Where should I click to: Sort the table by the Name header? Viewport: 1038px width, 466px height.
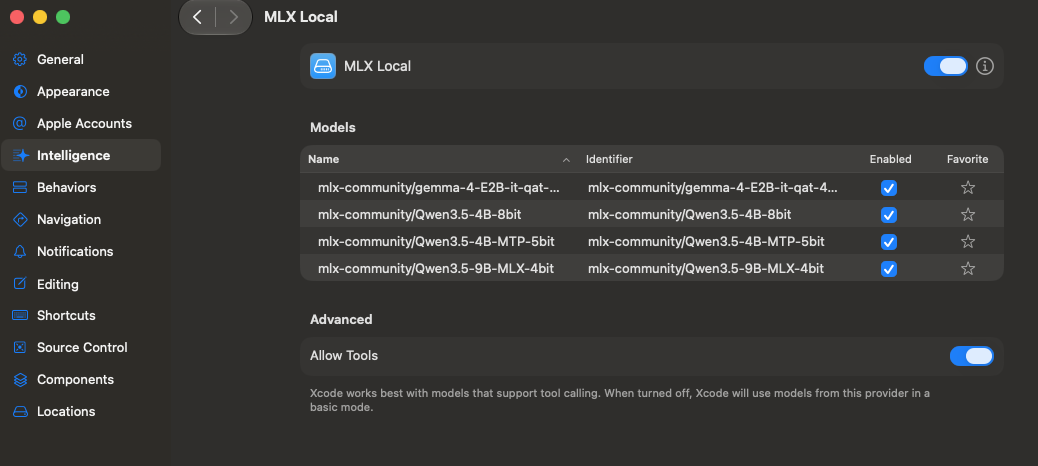[323, 160]
